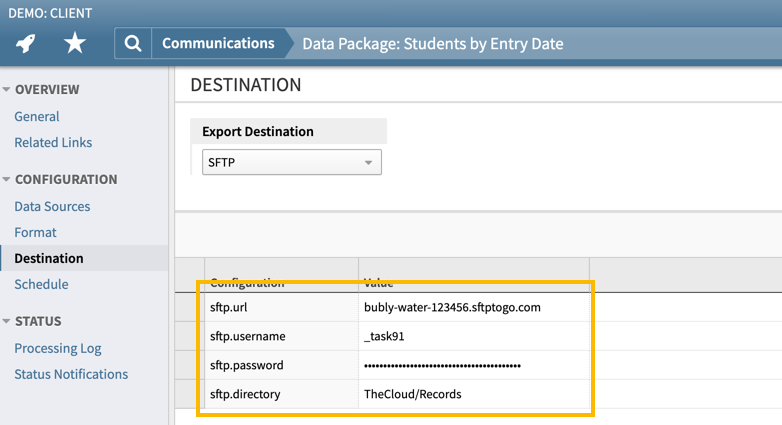The image size is (782, 425).
Task: Open Status Notifications page
Action: coord(71,374)
